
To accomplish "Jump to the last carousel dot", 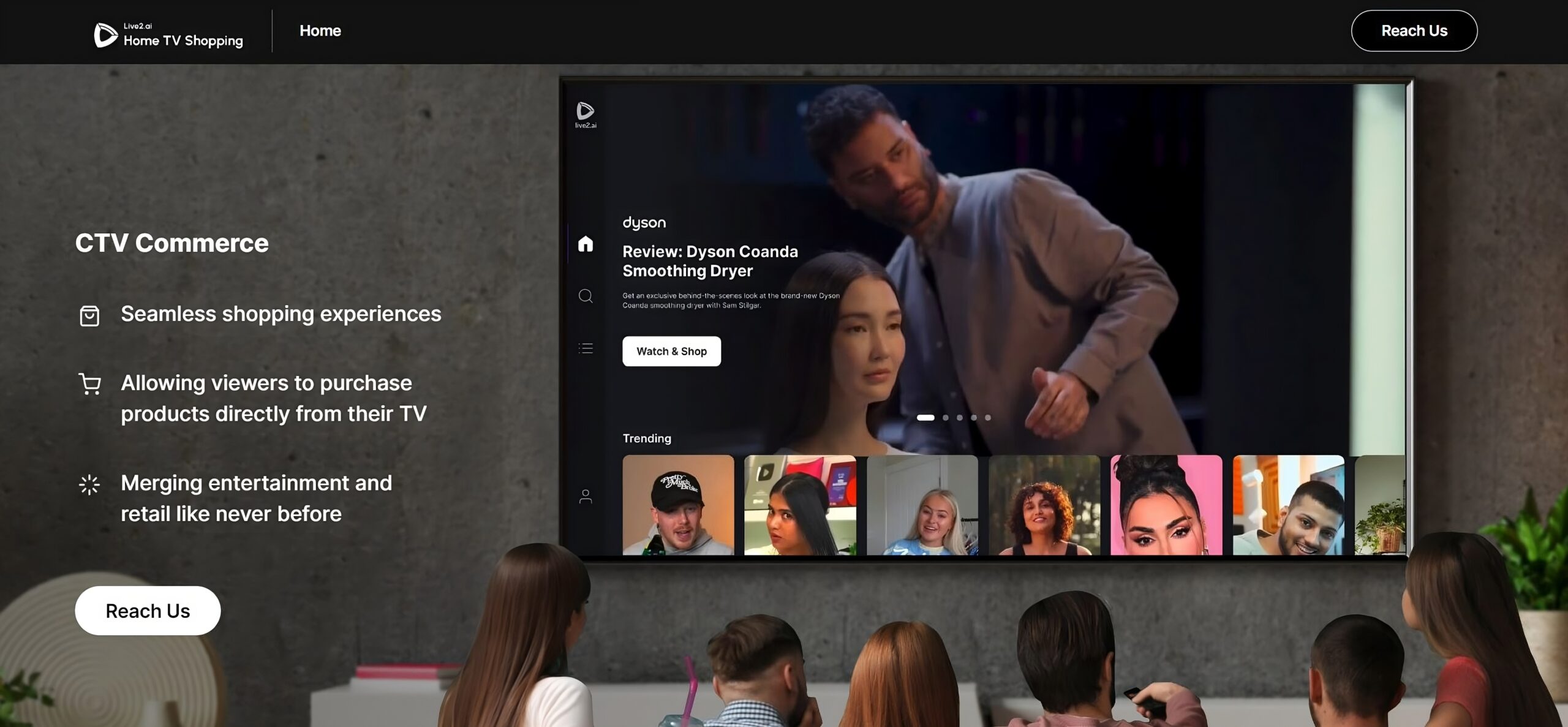I will (987, 418).
